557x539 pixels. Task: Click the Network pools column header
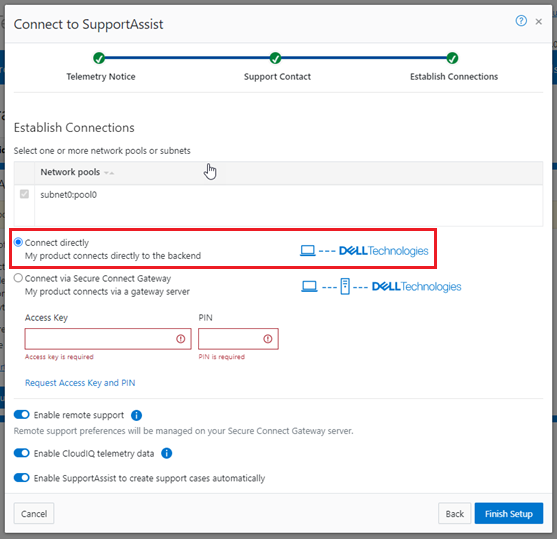click(70, 172)
